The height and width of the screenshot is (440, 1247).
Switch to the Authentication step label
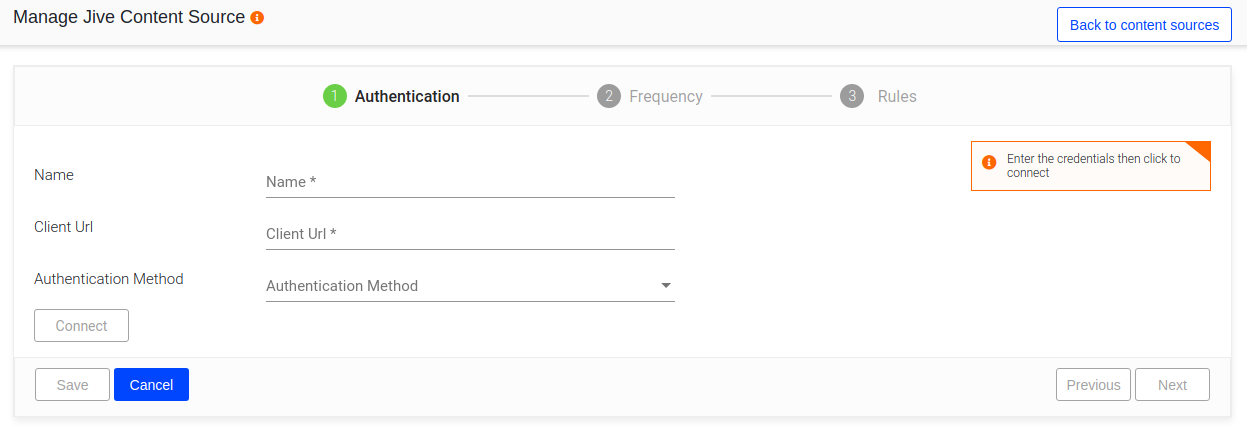pyautogui.click(x=407, y=97)
